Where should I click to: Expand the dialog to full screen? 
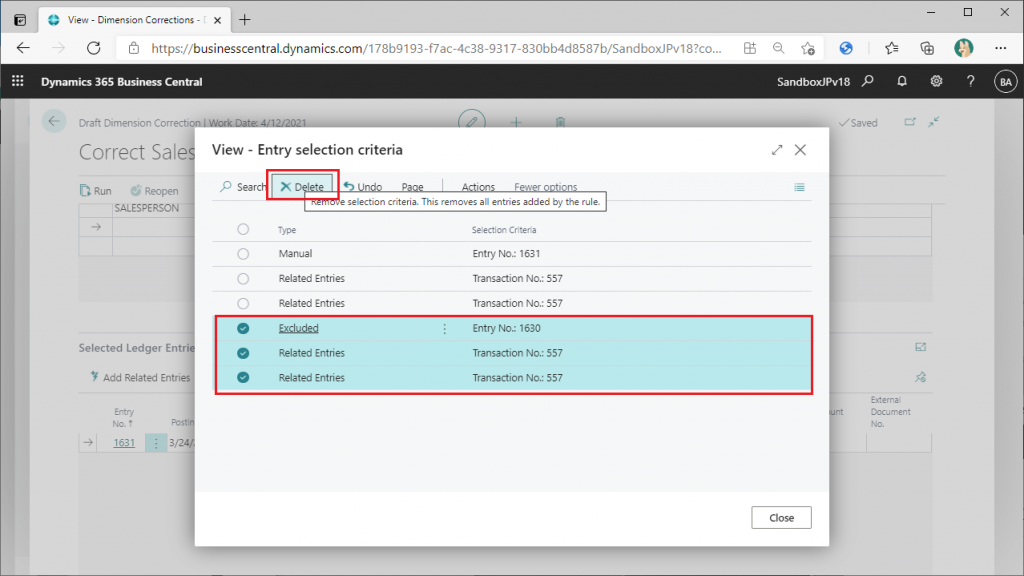(x=777, y=150)
